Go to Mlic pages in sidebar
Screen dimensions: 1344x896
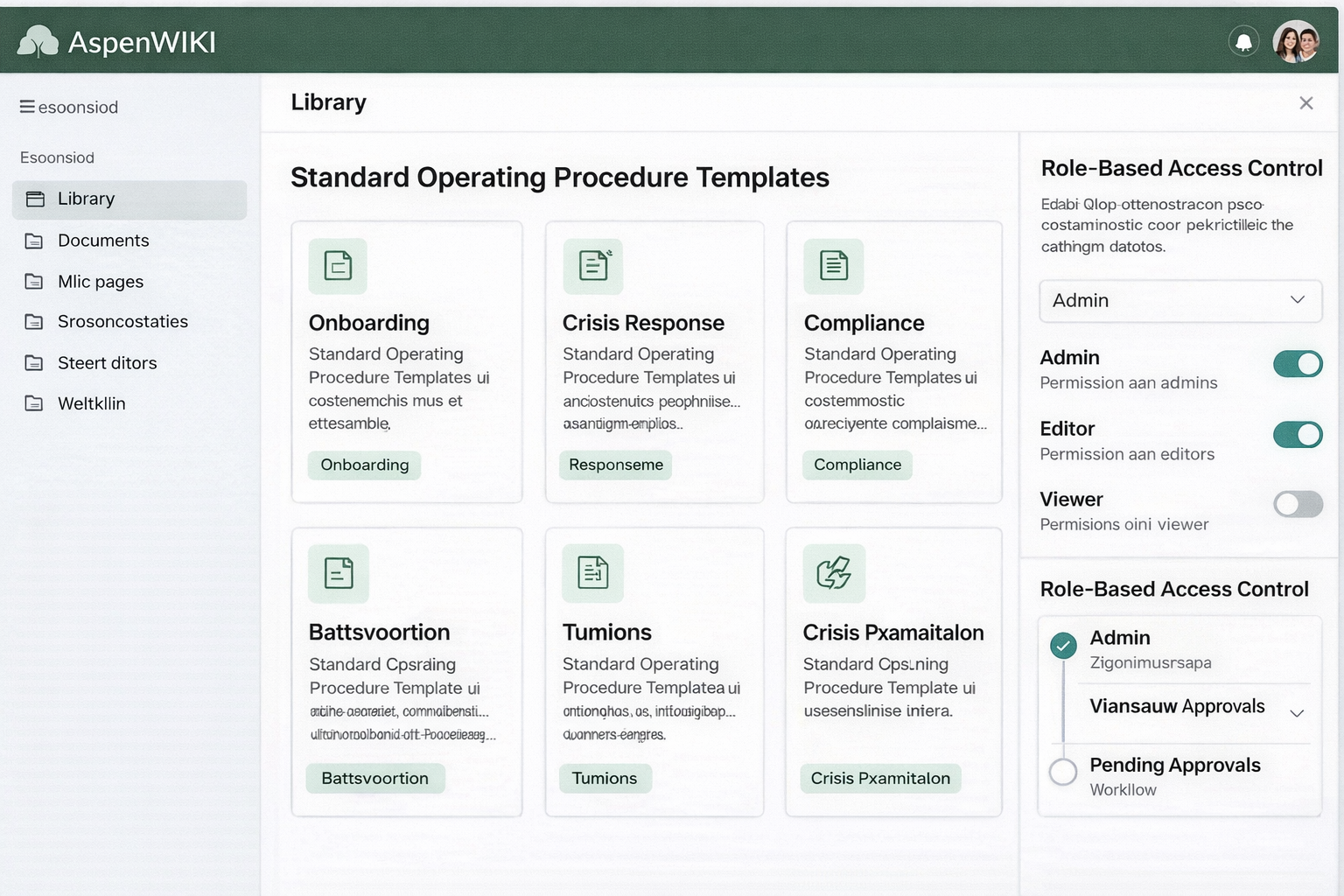100,282
